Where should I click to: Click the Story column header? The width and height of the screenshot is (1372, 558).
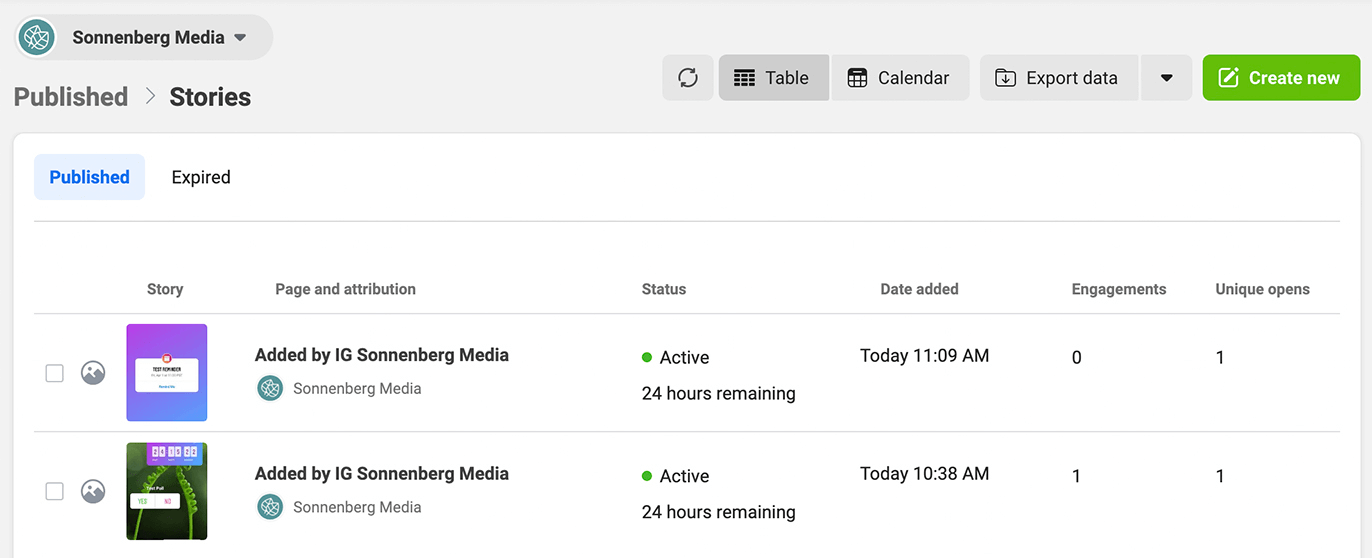pyautogui.click(x=165, y=289)
